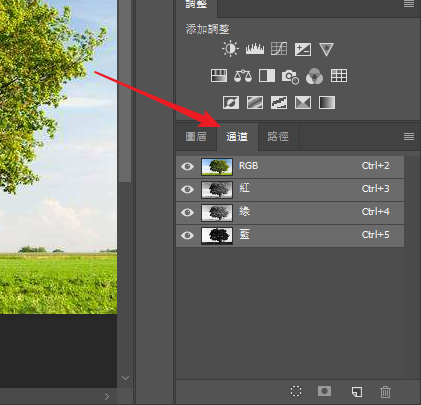Add a Channel Mixer adjustment
Image resolution: width=421 pixels, height=405 pixels.
[x=314, y=76]
